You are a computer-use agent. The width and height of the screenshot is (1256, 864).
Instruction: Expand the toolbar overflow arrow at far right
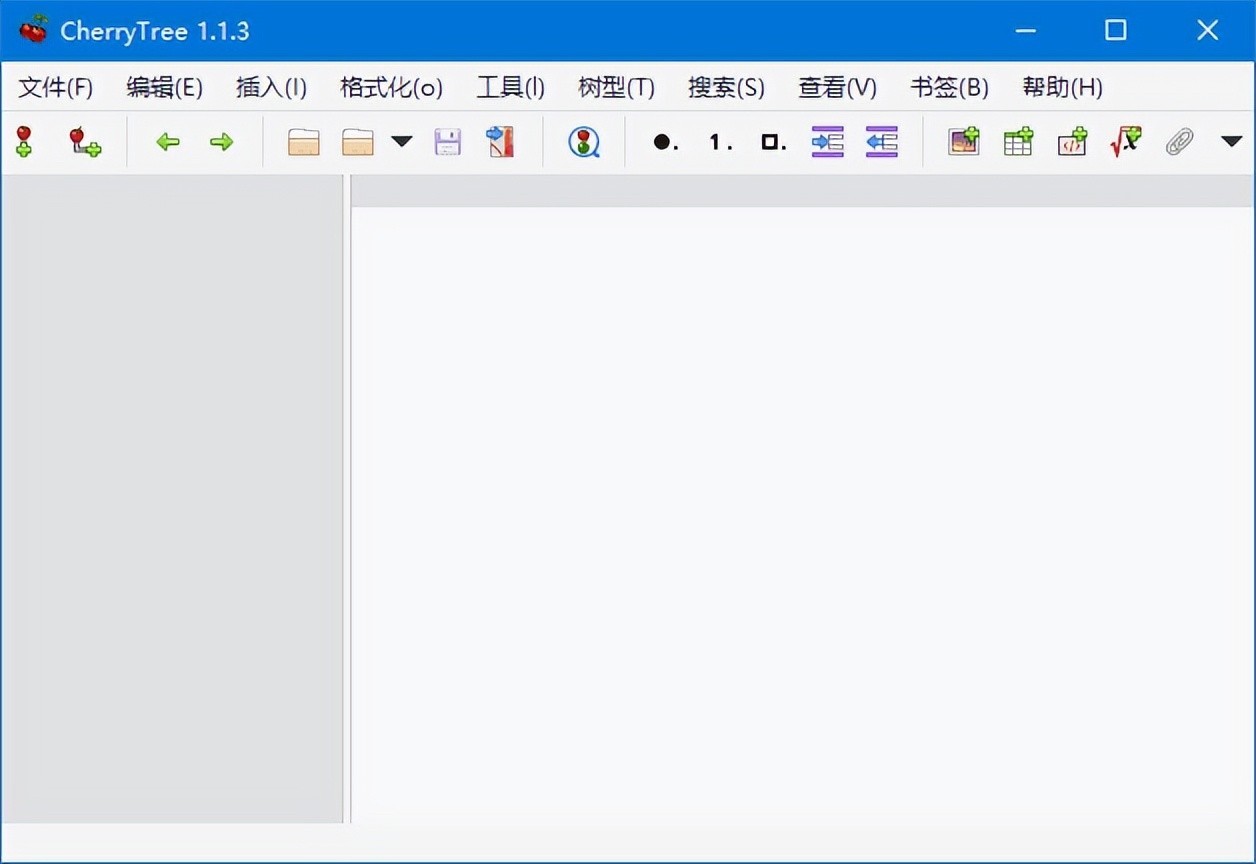tap(1231, 142)
